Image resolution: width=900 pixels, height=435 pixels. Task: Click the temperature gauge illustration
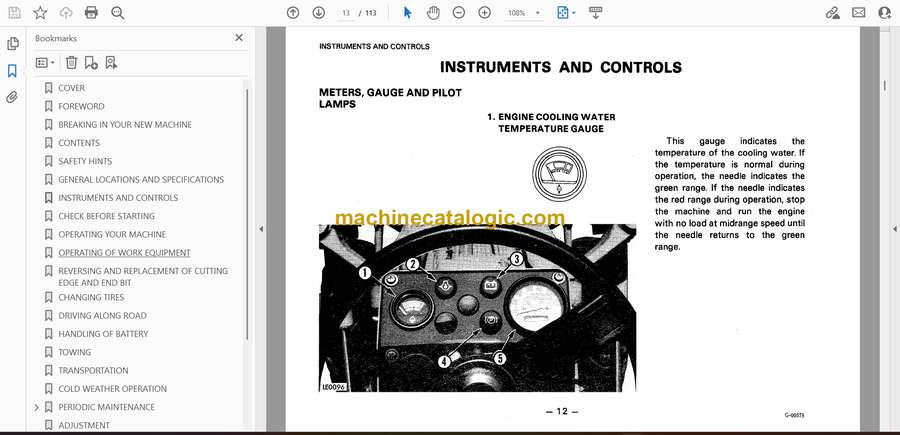pyautogui.click(x=559, y=174)
